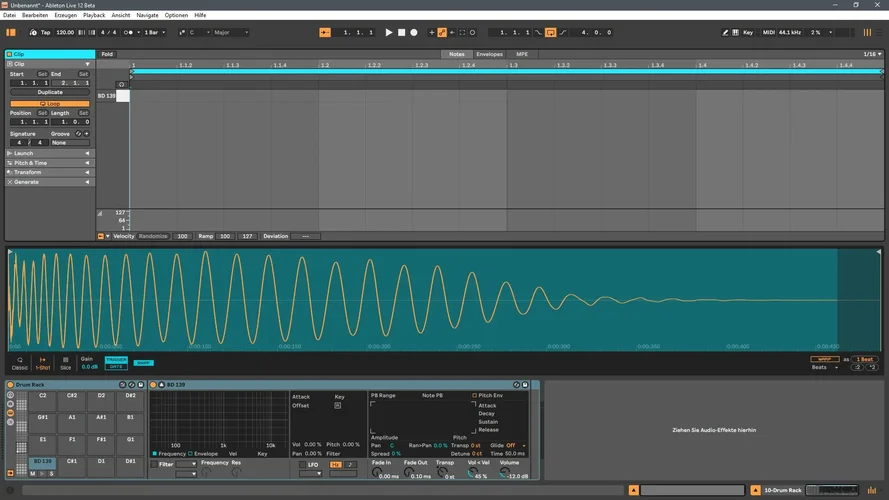Click the Drum Rack save preset icon
Screen dimensions: 889x500
coord(141,385)
